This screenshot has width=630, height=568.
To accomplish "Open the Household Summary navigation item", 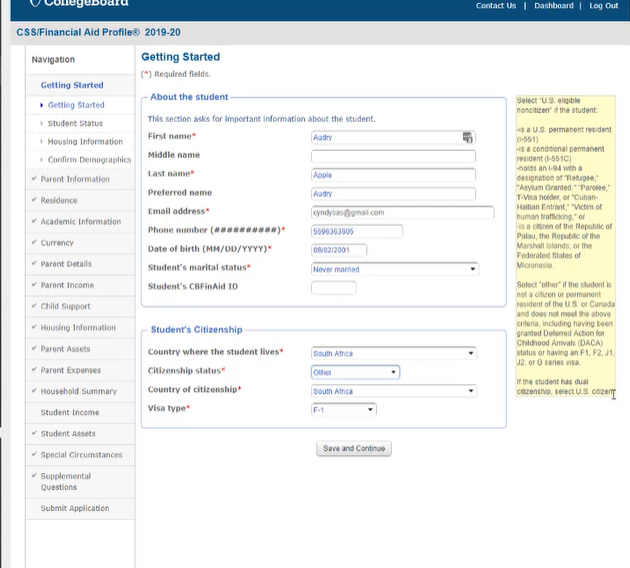I will pos(78,391).
